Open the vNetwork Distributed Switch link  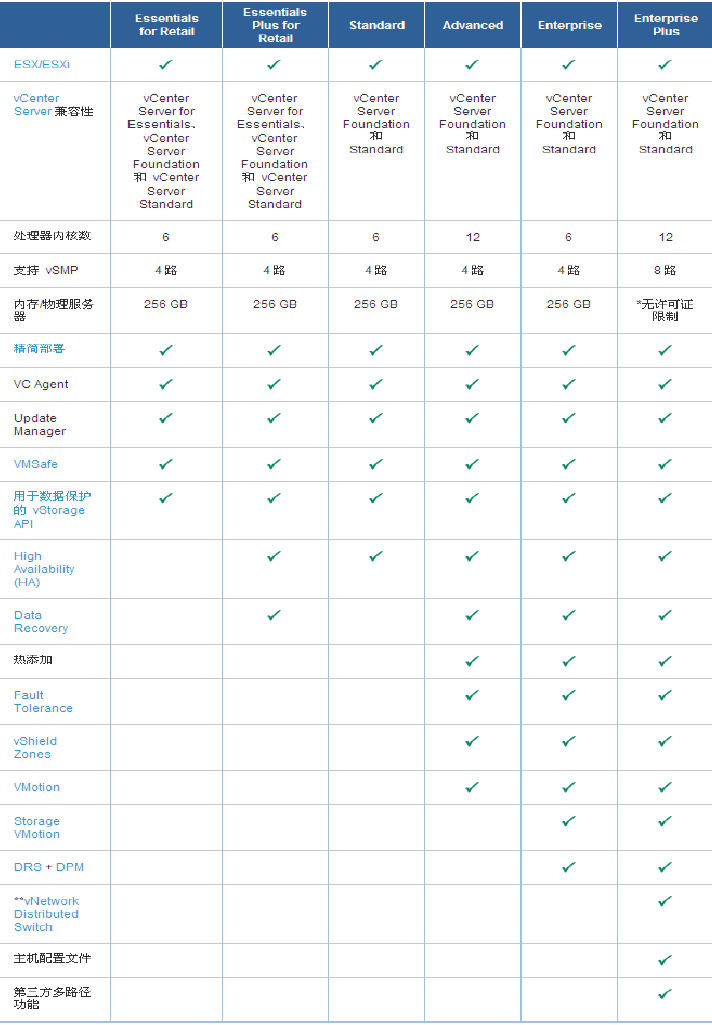46,914
